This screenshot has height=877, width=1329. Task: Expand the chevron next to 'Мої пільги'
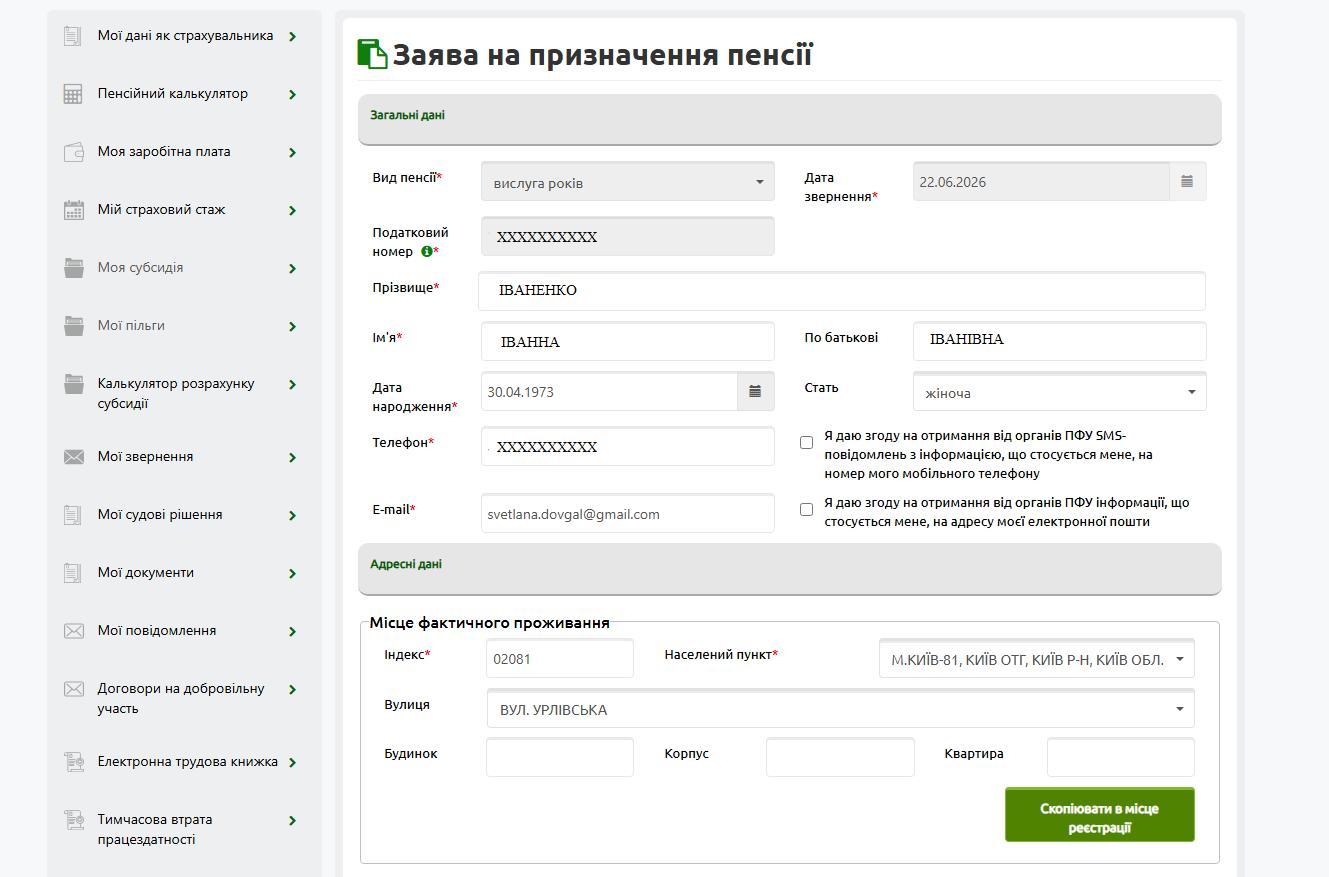[293, 327]
